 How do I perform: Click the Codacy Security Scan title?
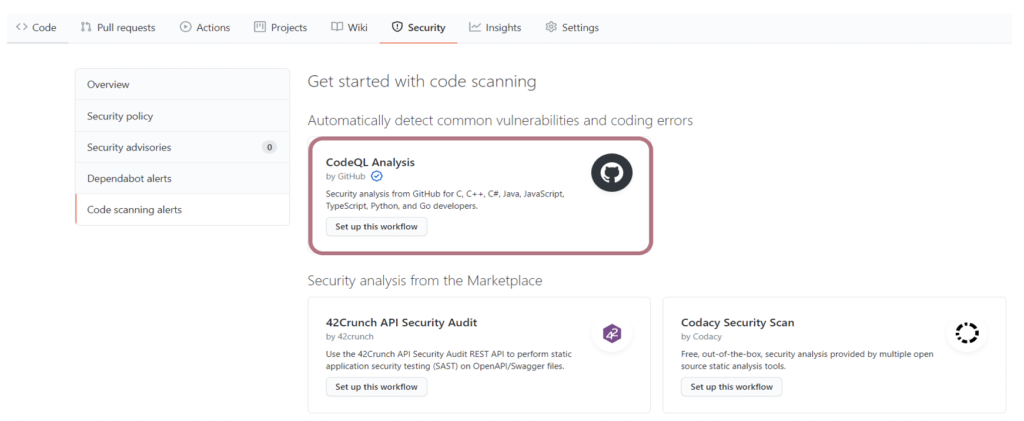[x=738, y=322]
